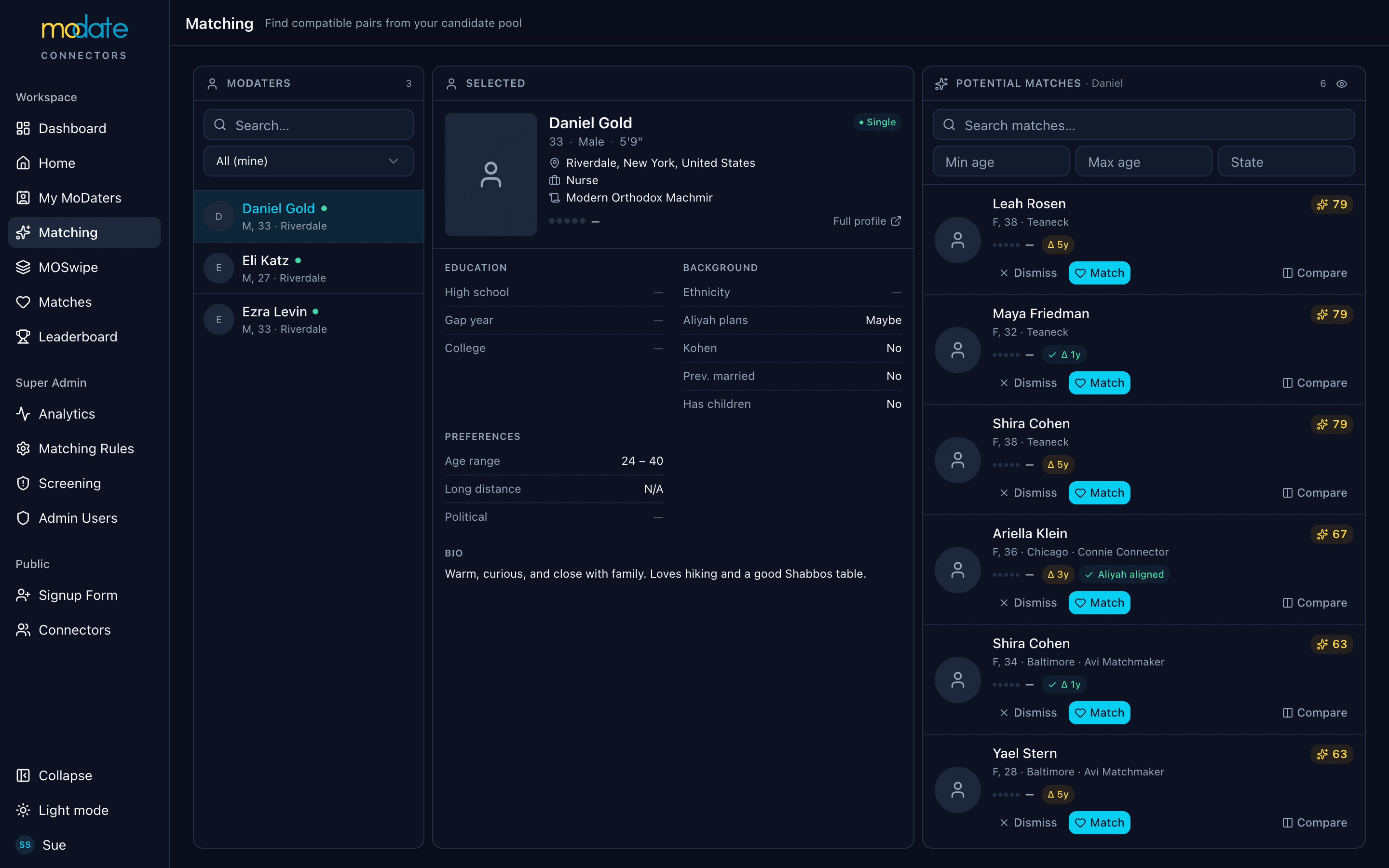Click the Analytics pulse icon

click(x=23, y=413)
